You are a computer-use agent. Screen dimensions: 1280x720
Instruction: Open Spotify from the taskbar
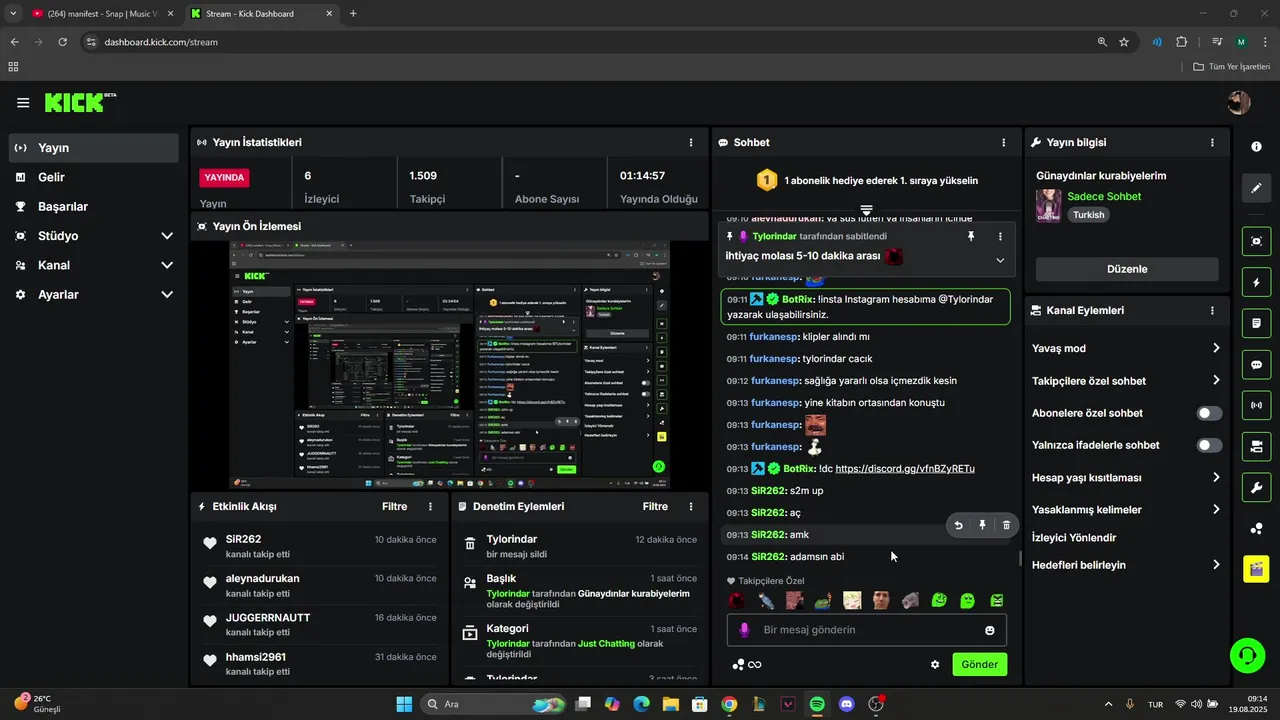(x=817, y=704)
